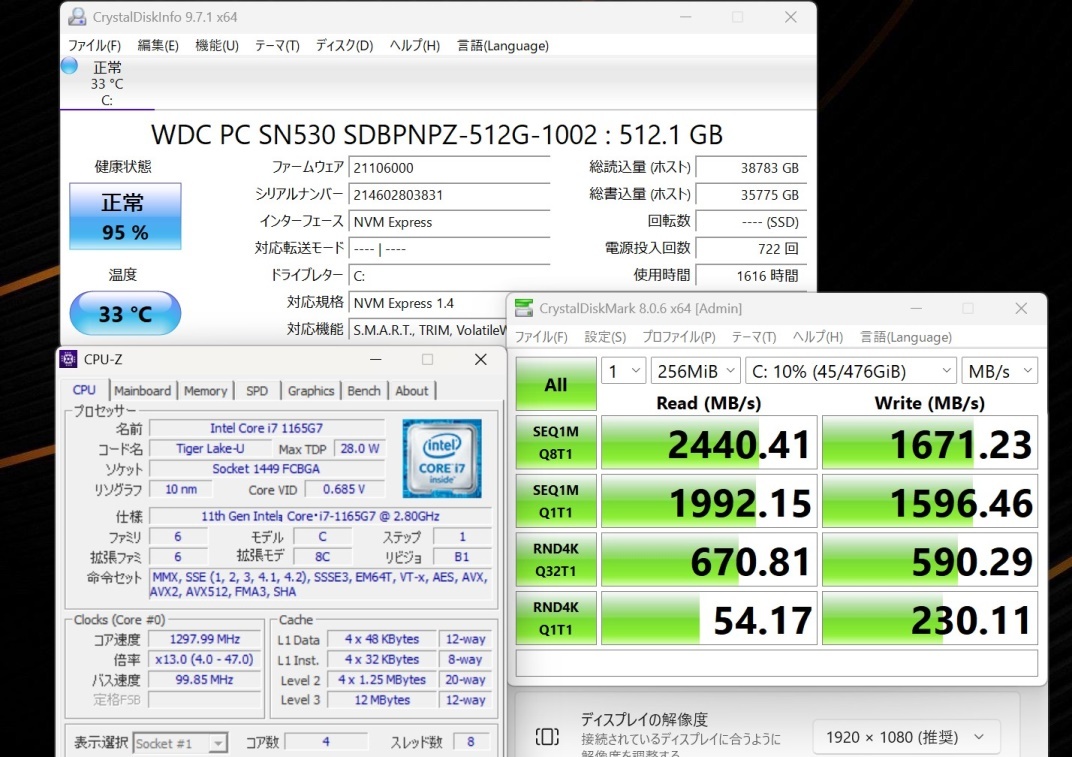
Task: Expand the Socket #1 selection dropdown
Action: (180, 743)
